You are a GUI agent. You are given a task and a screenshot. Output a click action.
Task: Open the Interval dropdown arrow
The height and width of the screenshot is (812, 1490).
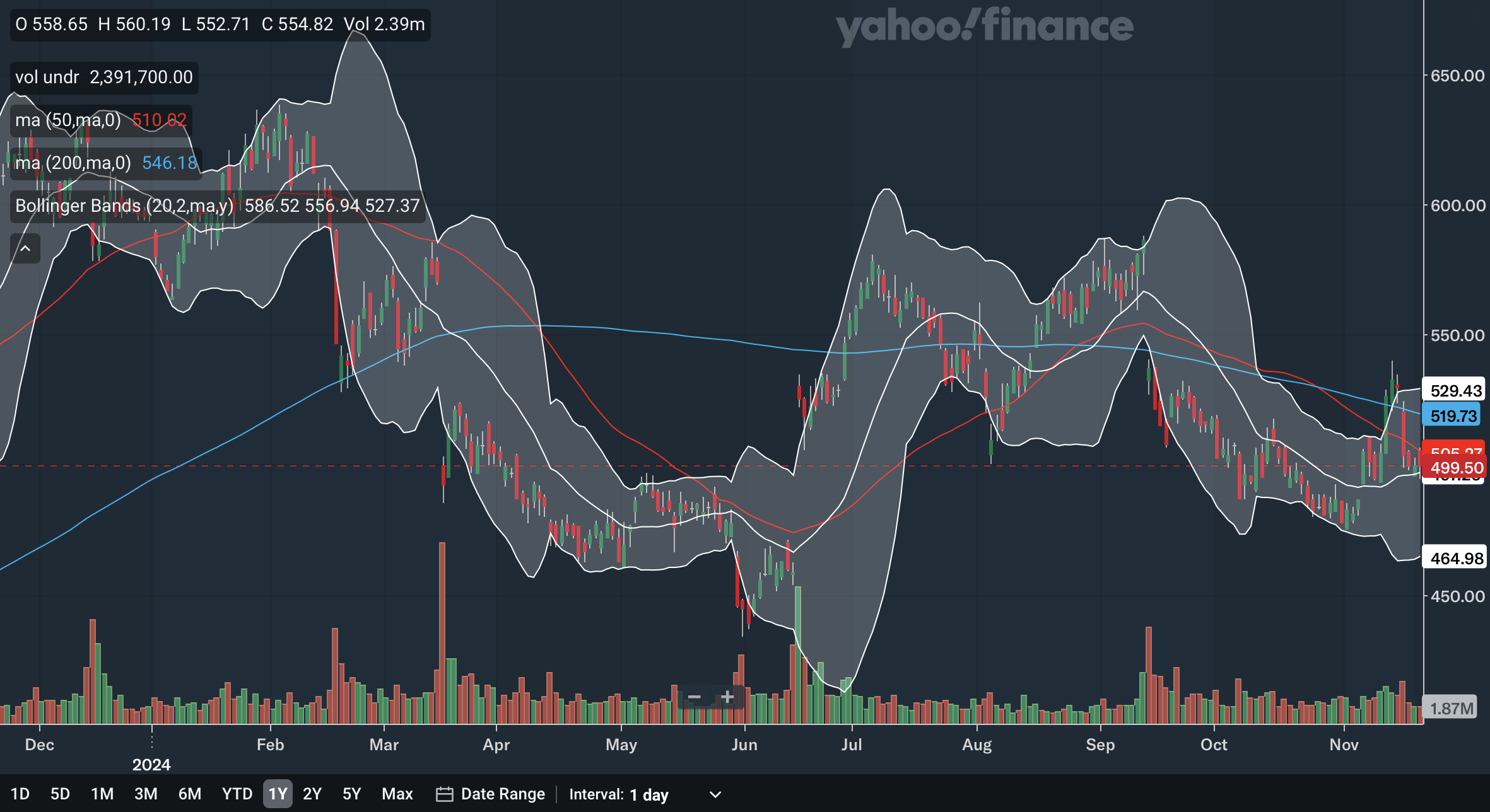(715, 794)
